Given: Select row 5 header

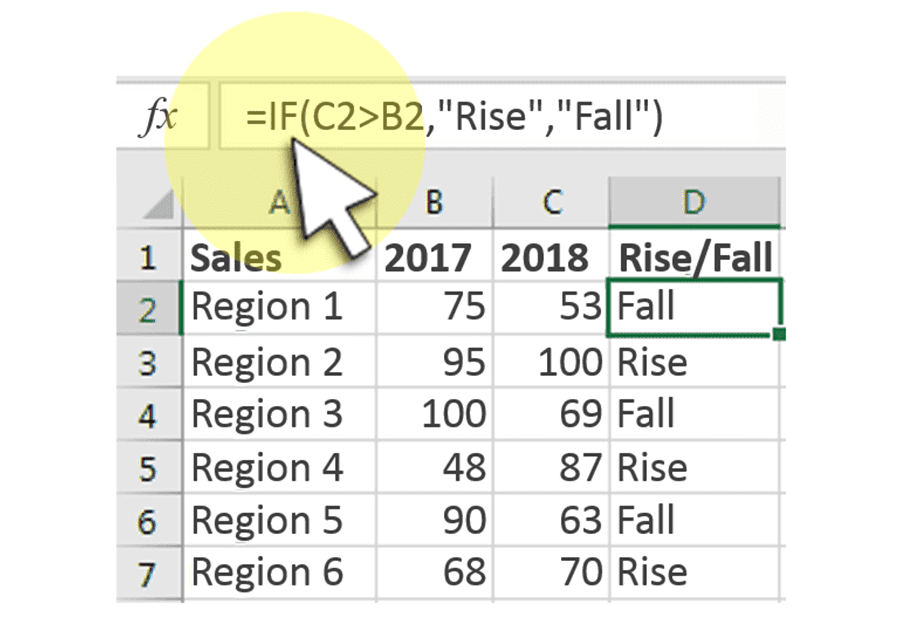Looking at the screenshot, I should coord(148,468).
